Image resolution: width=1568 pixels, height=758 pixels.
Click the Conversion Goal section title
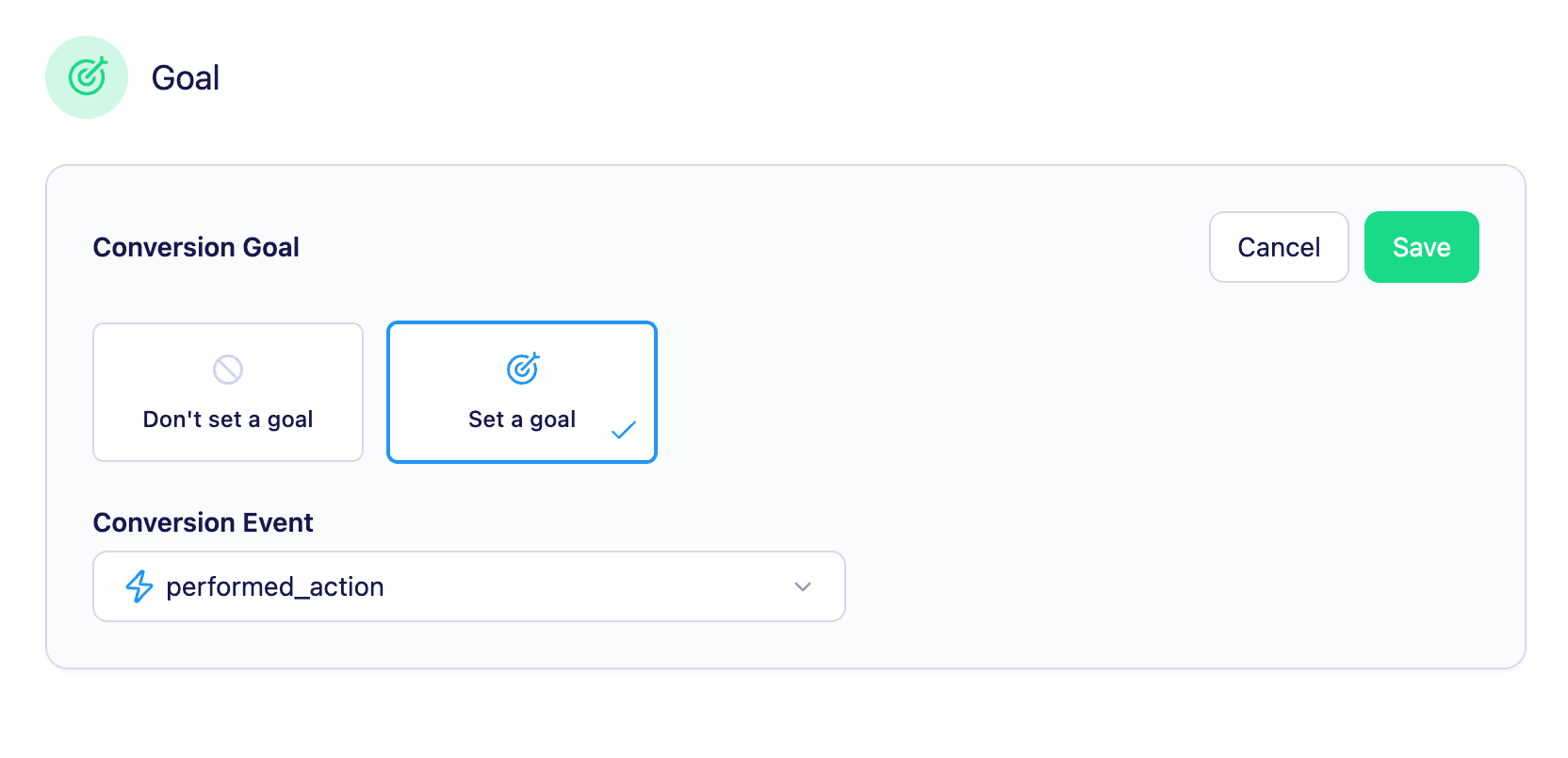pos(196,247)
